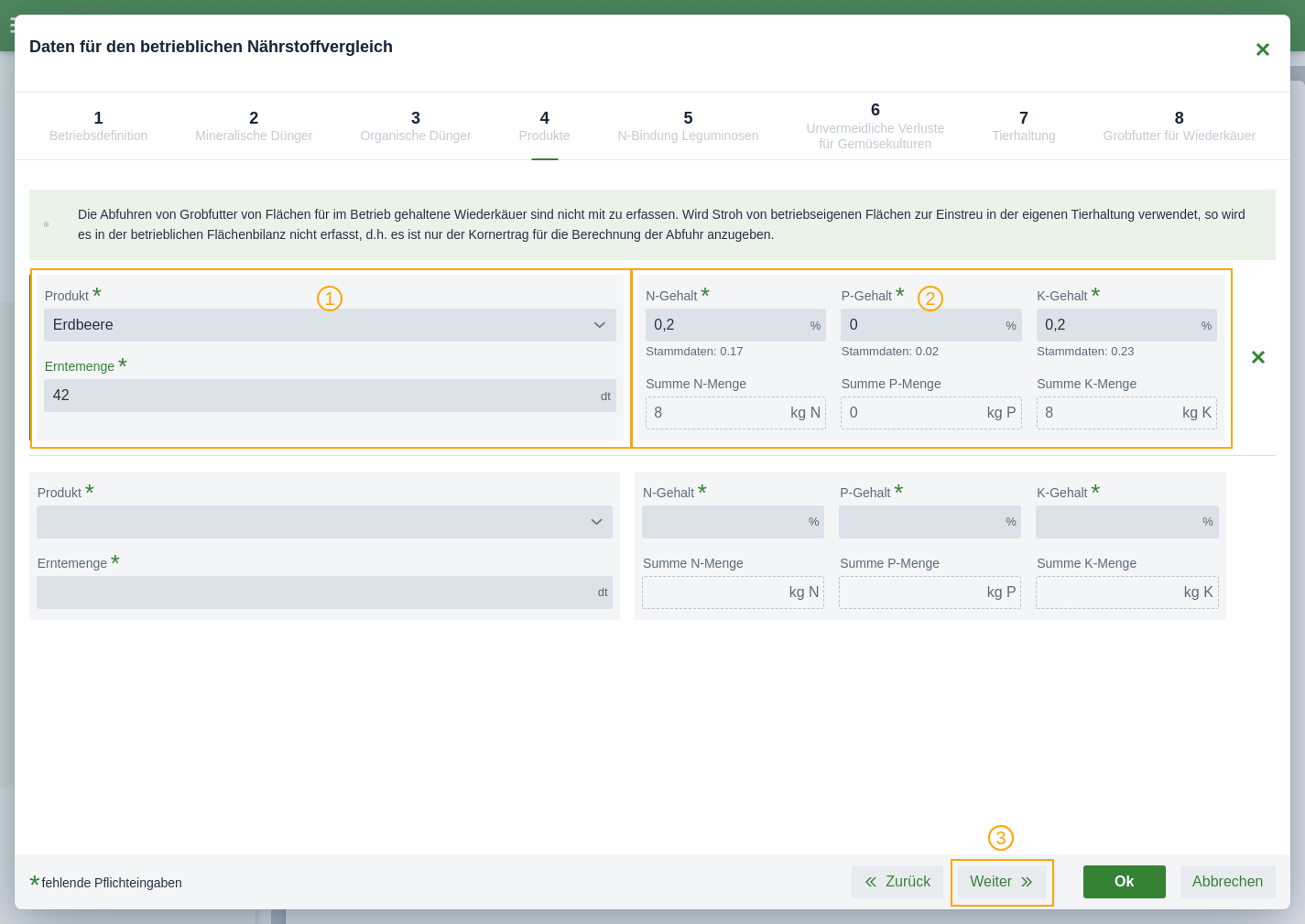Go to step 6 Unvermeidliche Verluste
This screenshot has height=924, width=1305.
[x=875, y=126]
